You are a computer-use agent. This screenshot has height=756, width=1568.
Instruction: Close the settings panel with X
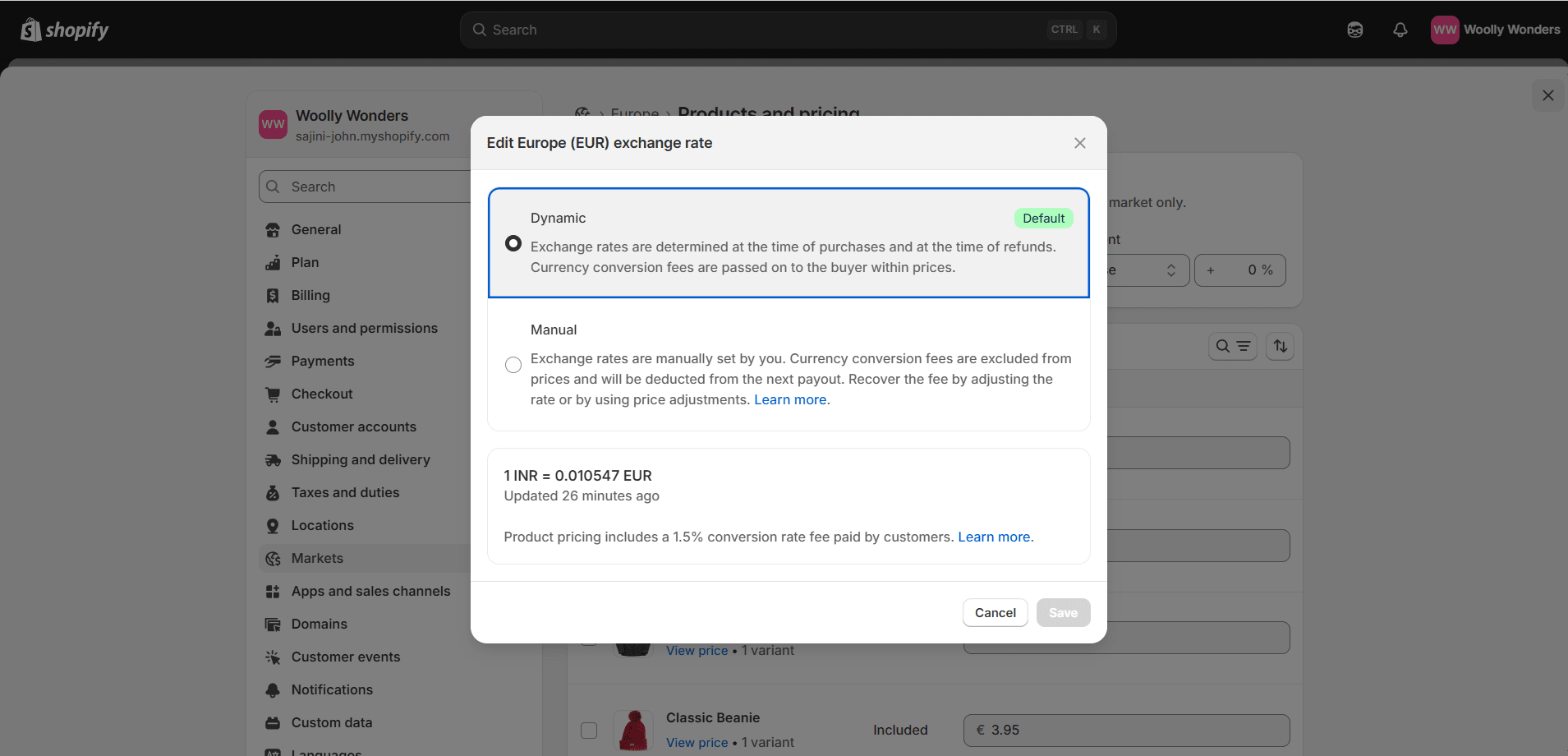pos(1547,95)
